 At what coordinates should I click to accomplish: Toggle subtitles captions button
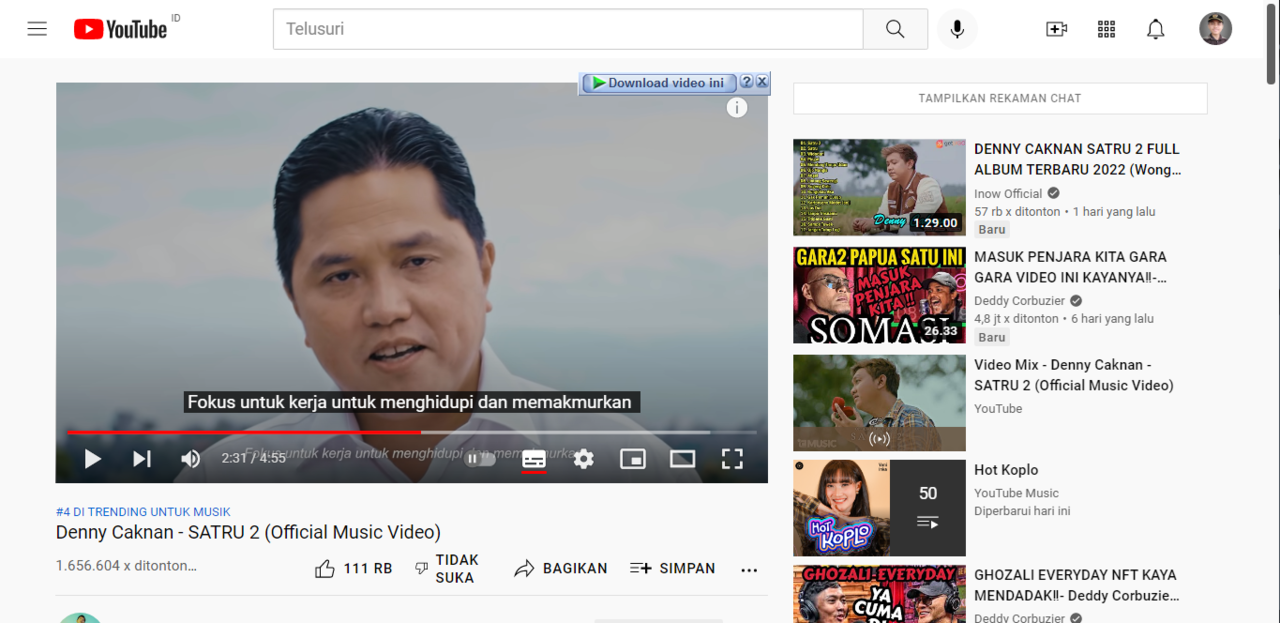click(x=534, y=459)
